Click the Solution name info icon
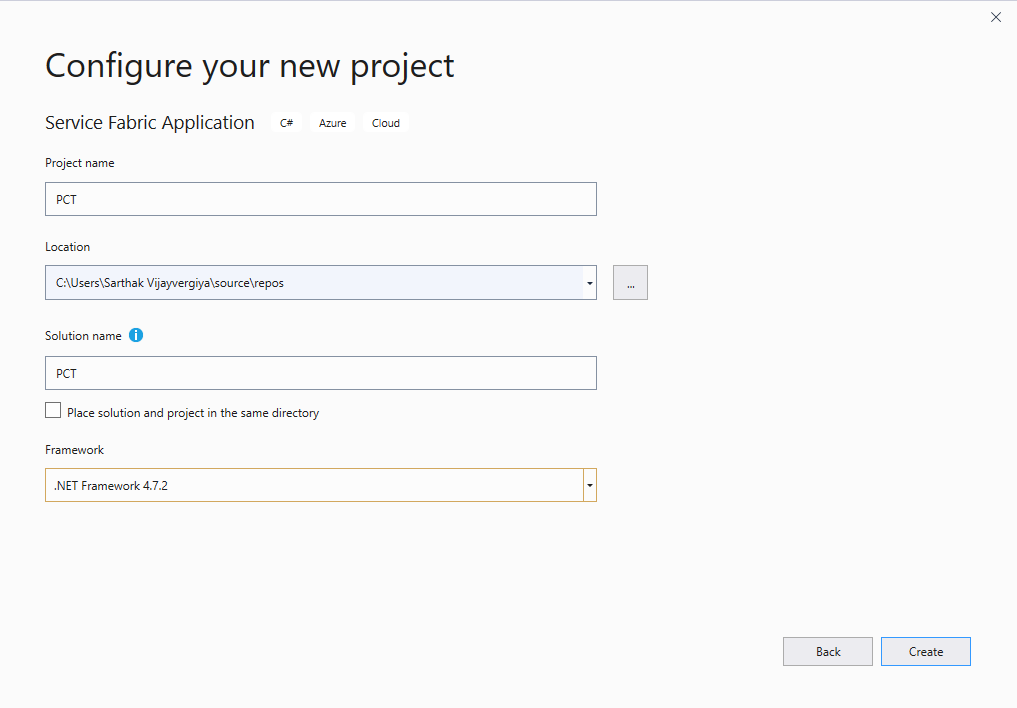Viewport: 1017px width, 708px height. (136, 335)
